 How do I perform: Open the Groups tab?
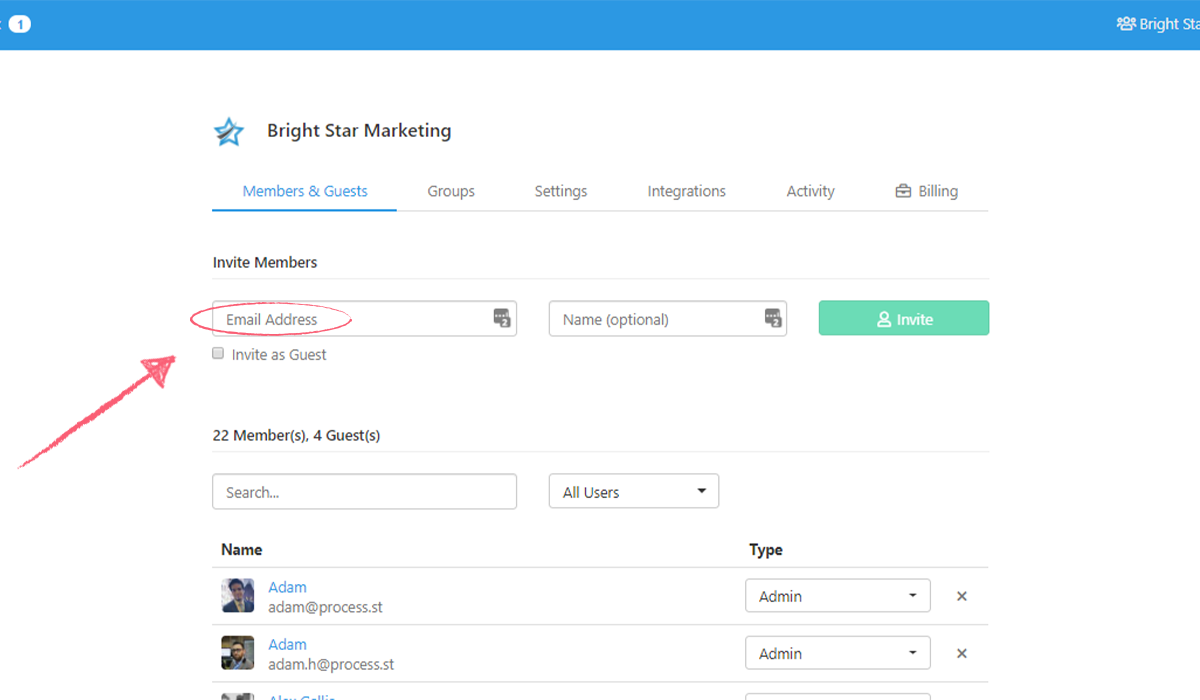[x=451, y=191]
